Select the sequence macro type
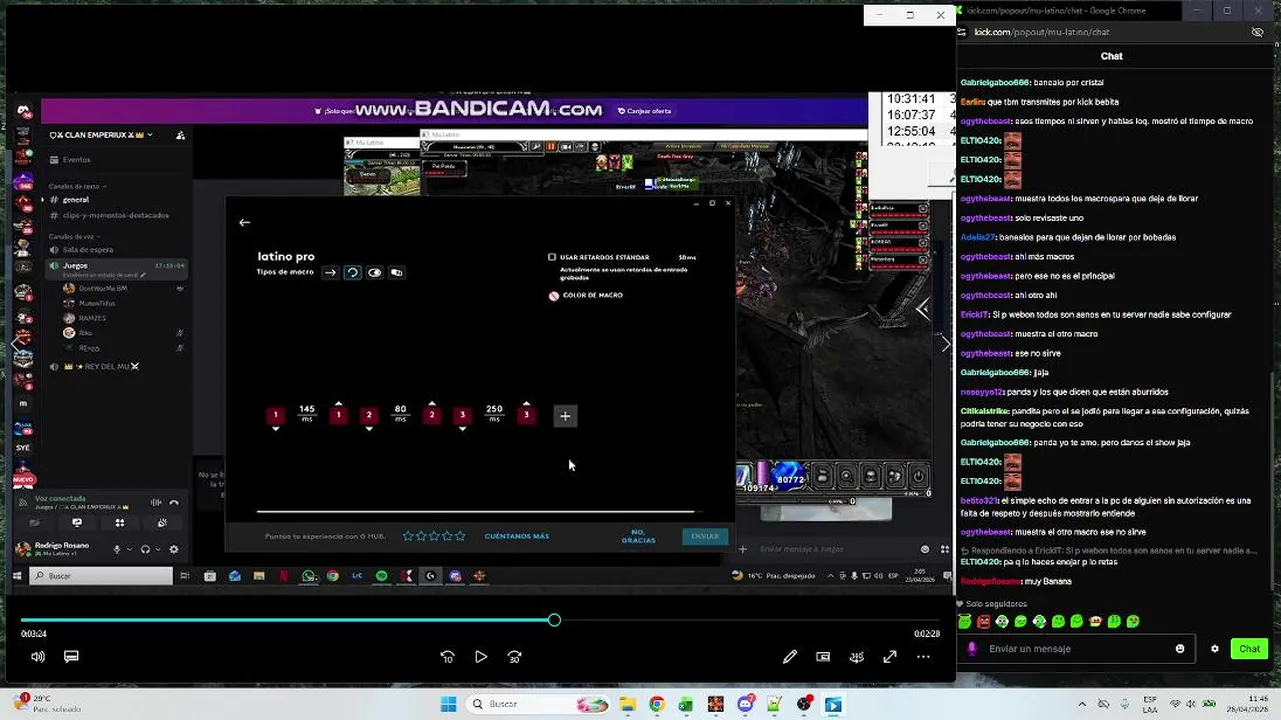Image resolution: width=1281 pixels, height=720 pixels. 396,272
